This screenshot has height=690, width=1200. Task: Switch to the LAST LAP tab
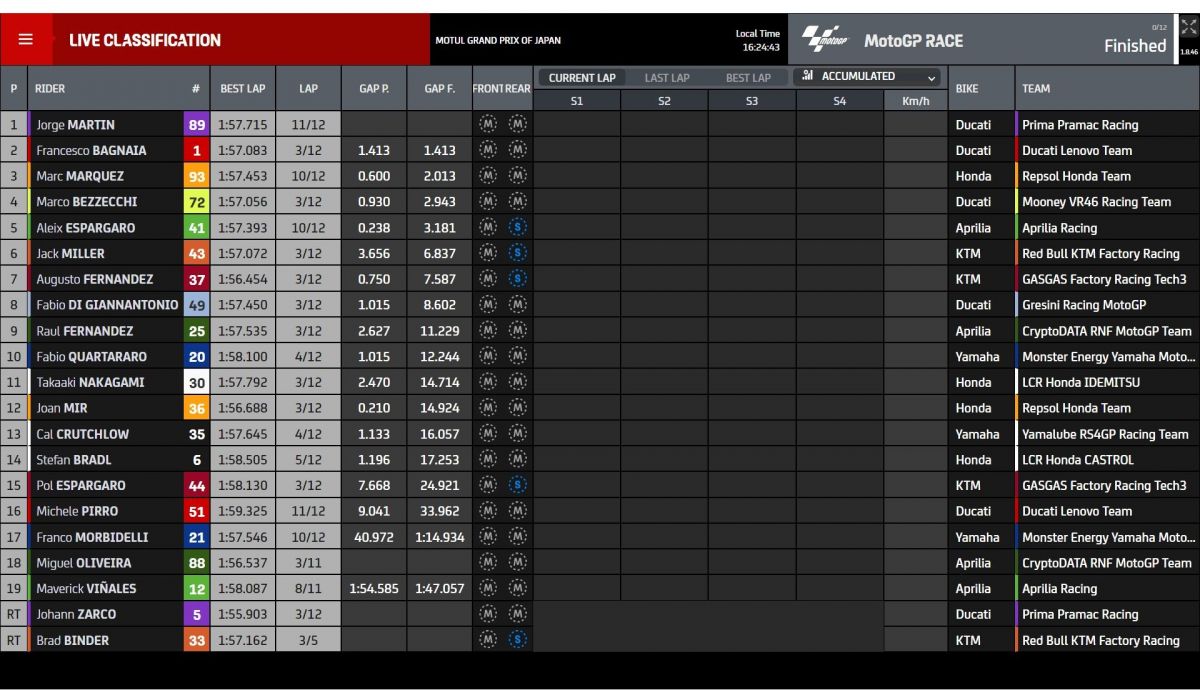click(667, 77)
